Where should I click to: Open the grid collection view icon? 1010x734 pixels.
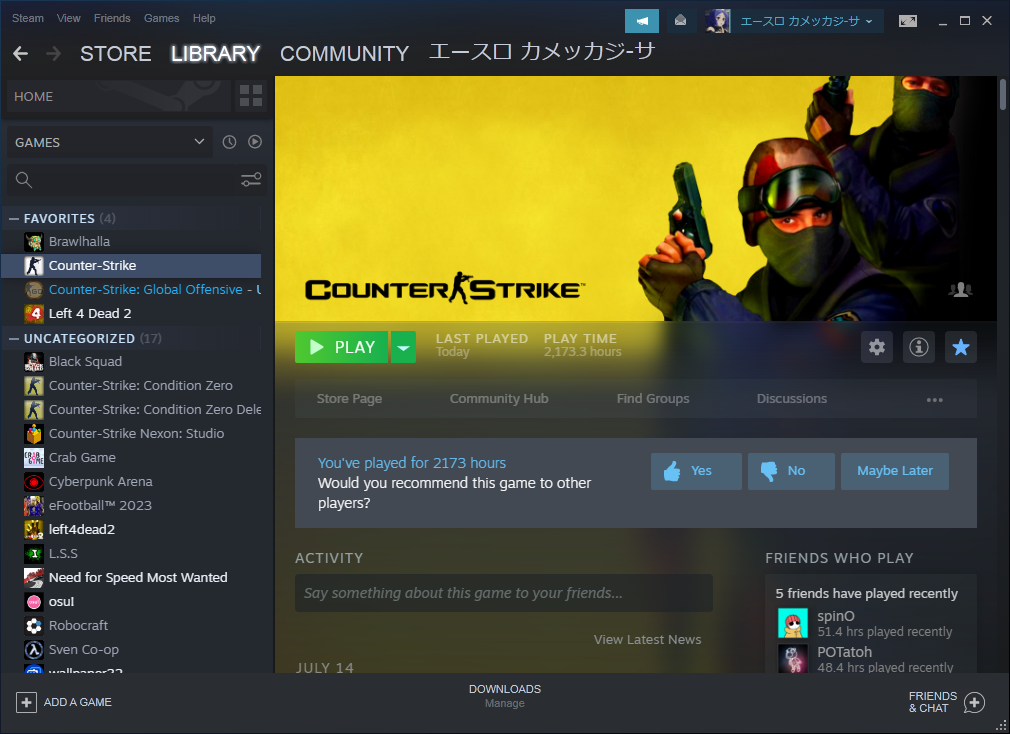[x=251, y=97]
